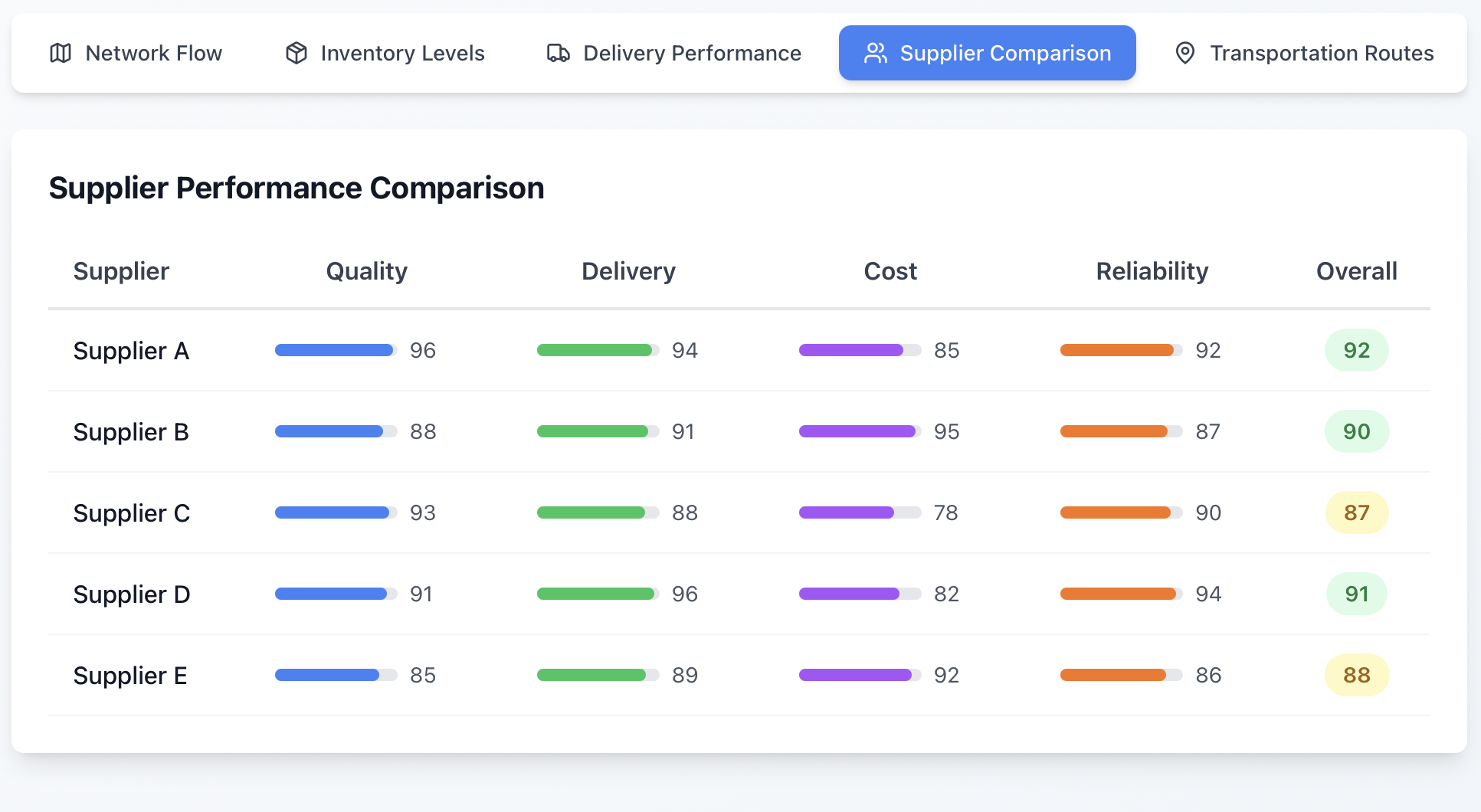This screenshot has height=812, width=1481.
Task: Click the location pin icon for Transportation Routes
Action: 1184,53
